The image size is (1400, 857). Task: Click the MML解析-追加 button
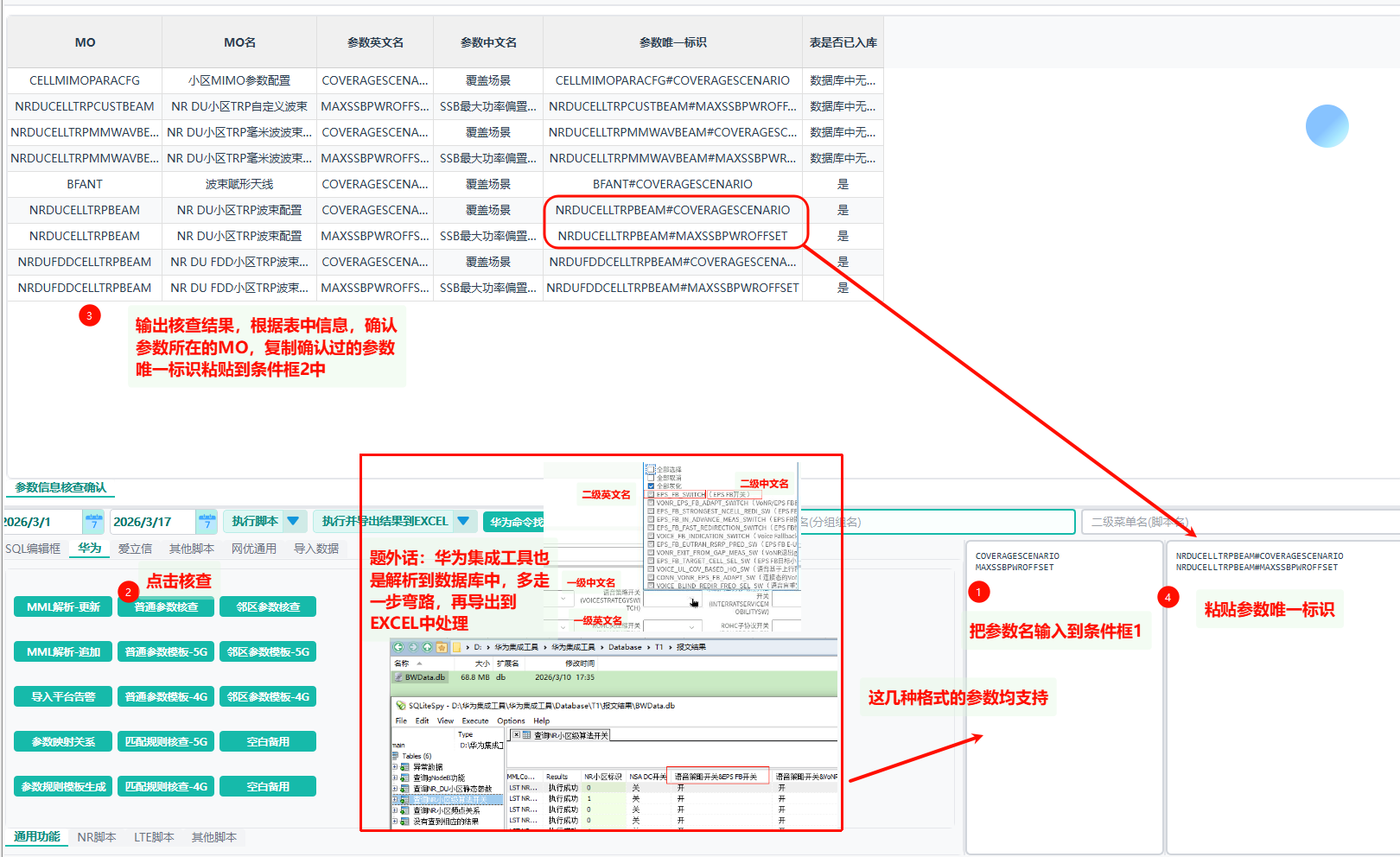(63, 651)
